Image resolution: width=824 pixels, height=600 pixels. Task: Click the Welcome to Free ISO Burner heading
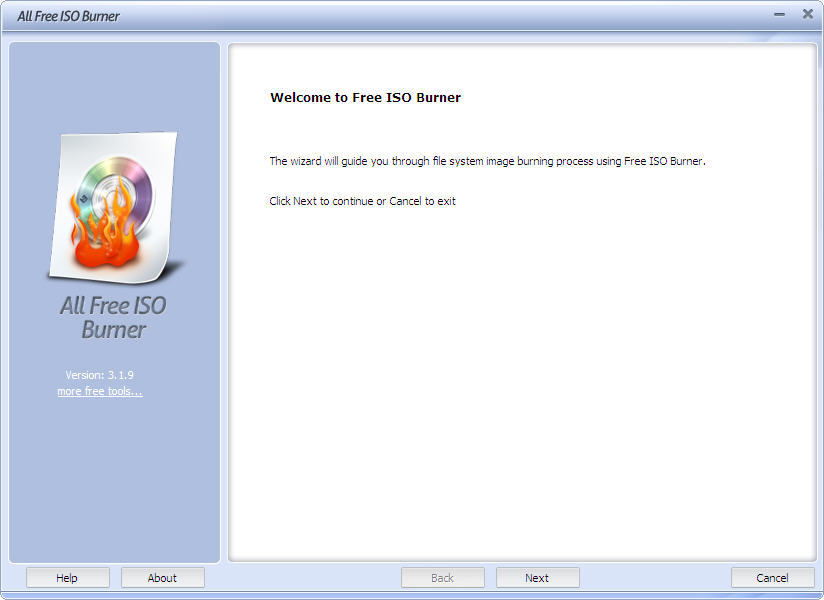pyautogui.click(x=366, y=97)
